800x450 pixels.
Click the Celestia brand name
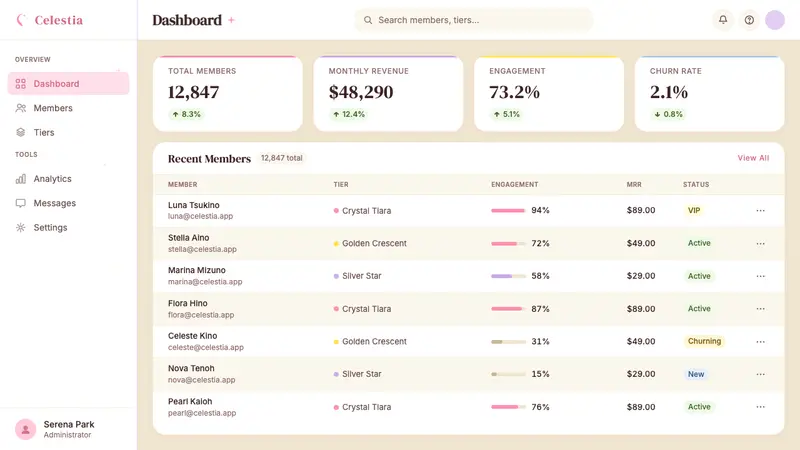pos(59,20)
